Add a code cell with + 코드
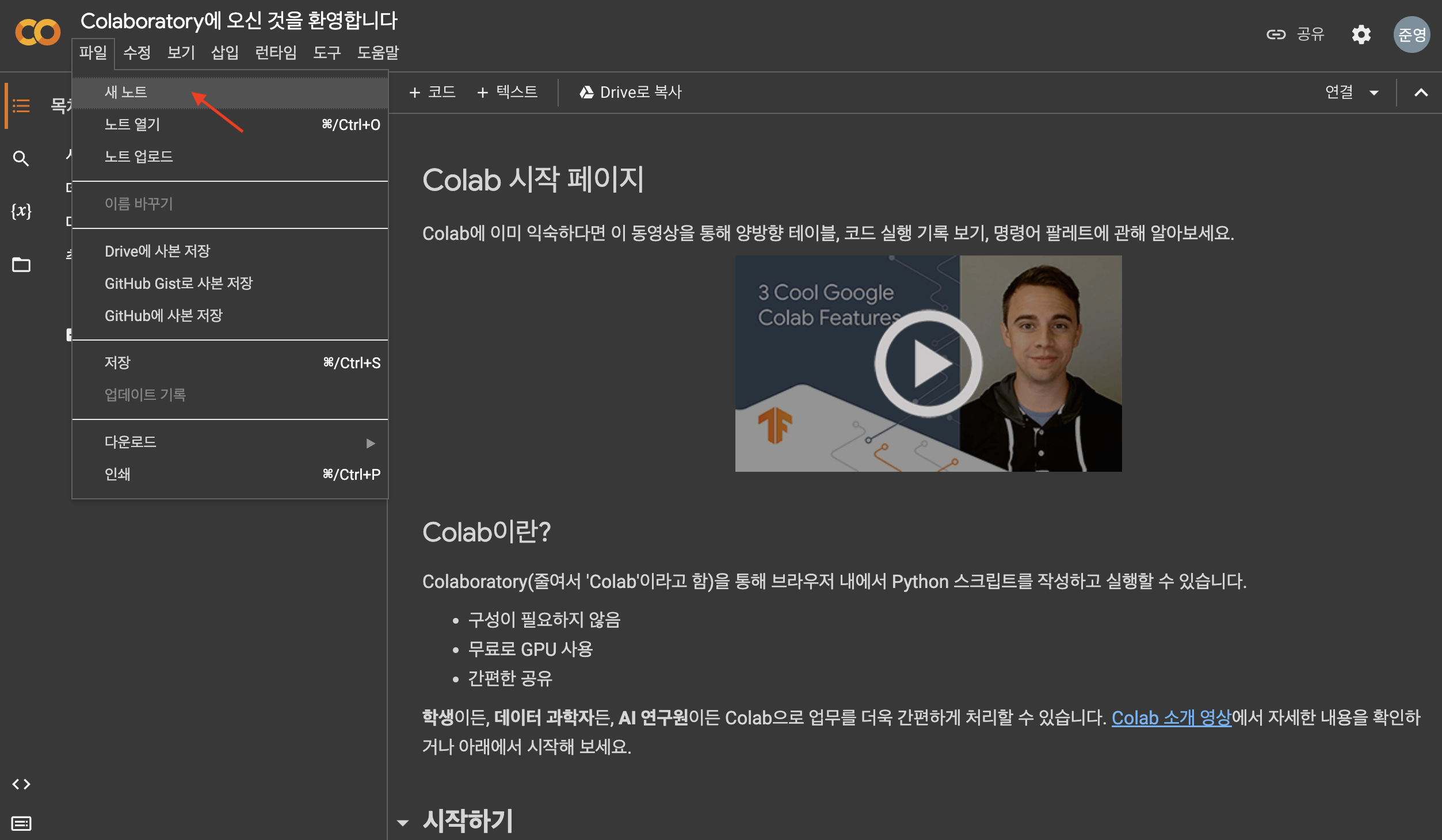 [432, 92]
